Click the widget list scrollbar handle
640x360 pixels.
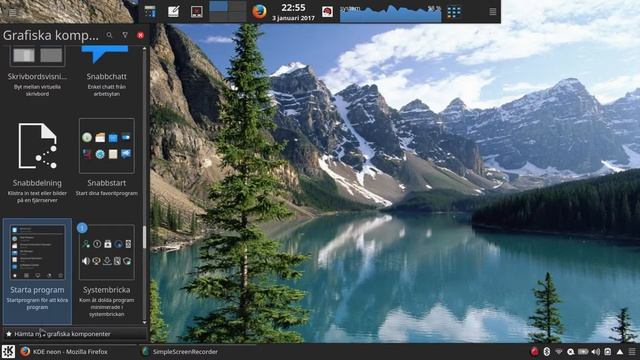coord(144,237)
